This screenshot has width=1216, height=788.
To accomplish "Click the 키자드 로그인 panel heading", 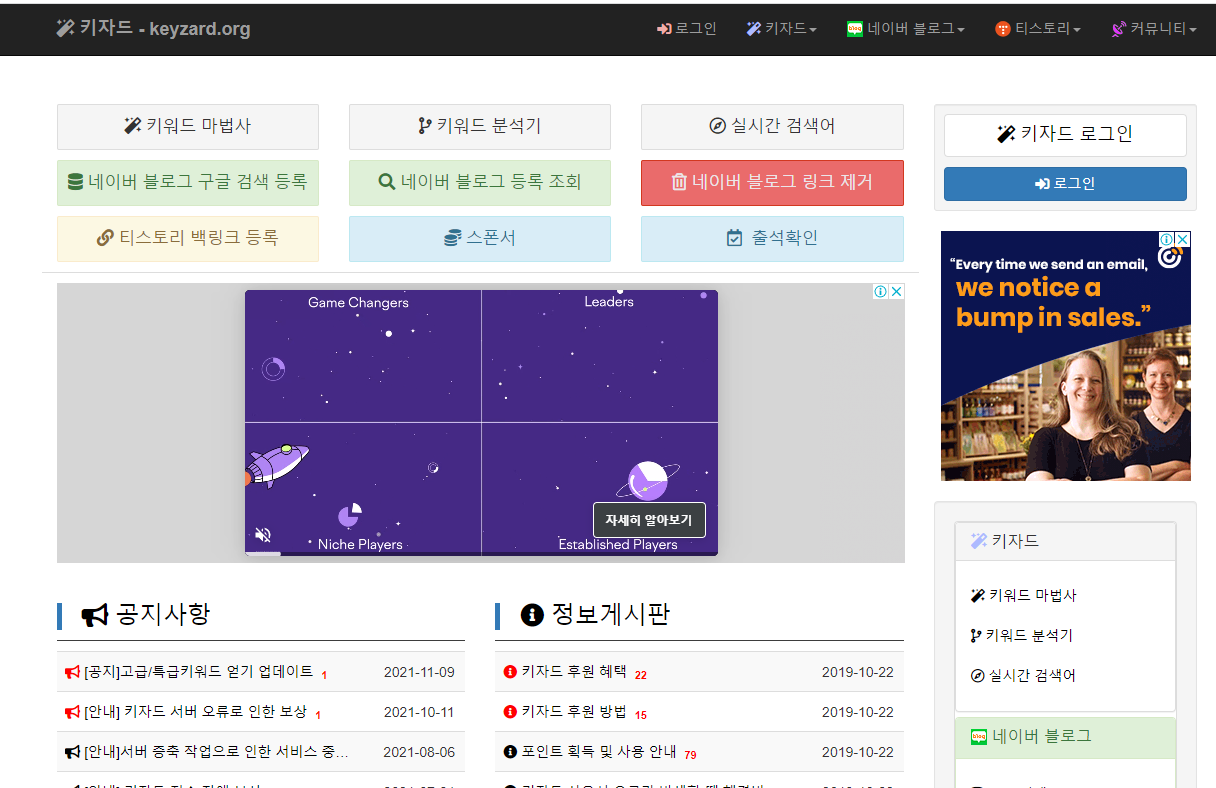I will tap(1065, 134).
